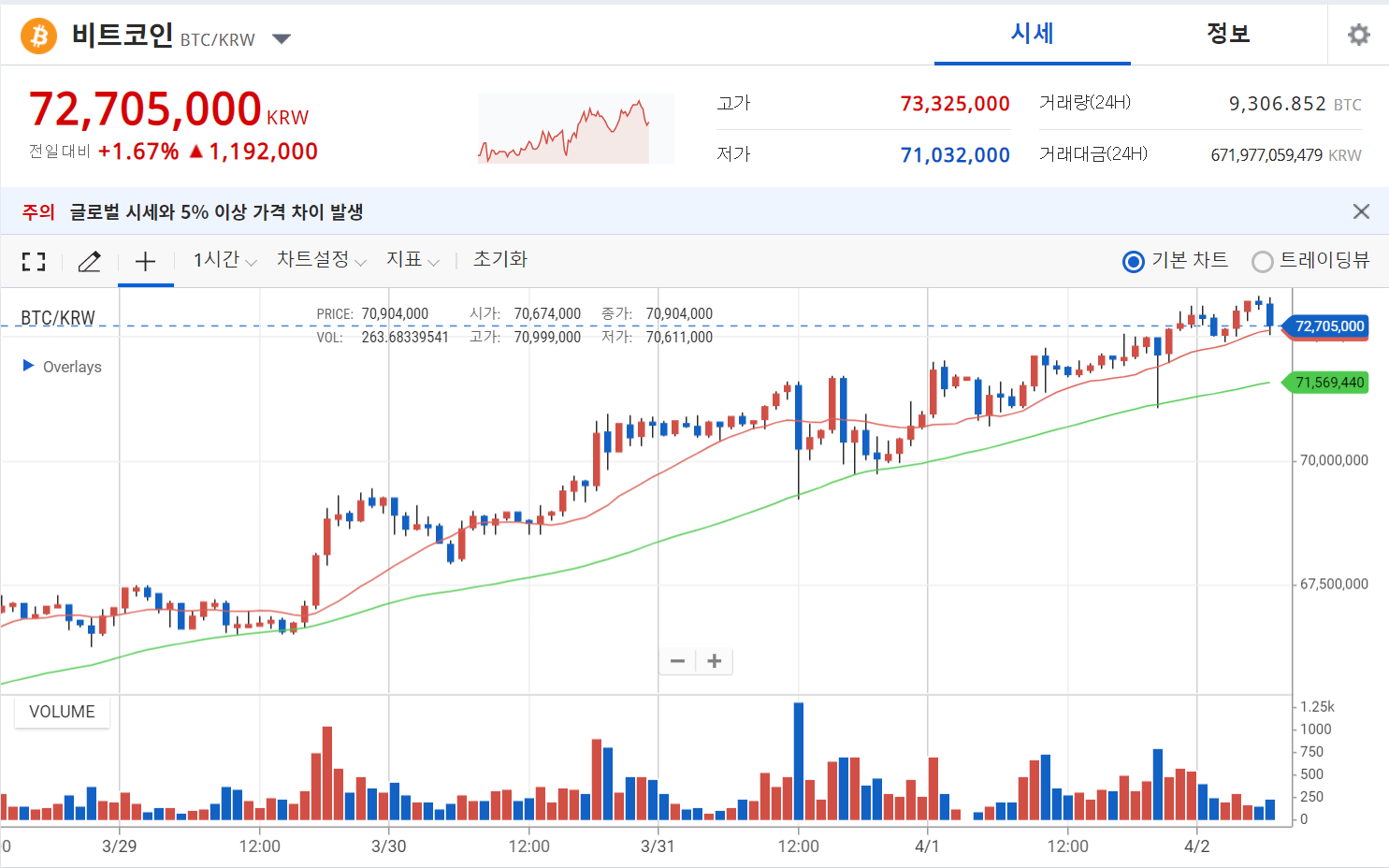Select the 기본 차트 radio button
The width and height of the screenshot is (1389, 868).
(1133, 262)
